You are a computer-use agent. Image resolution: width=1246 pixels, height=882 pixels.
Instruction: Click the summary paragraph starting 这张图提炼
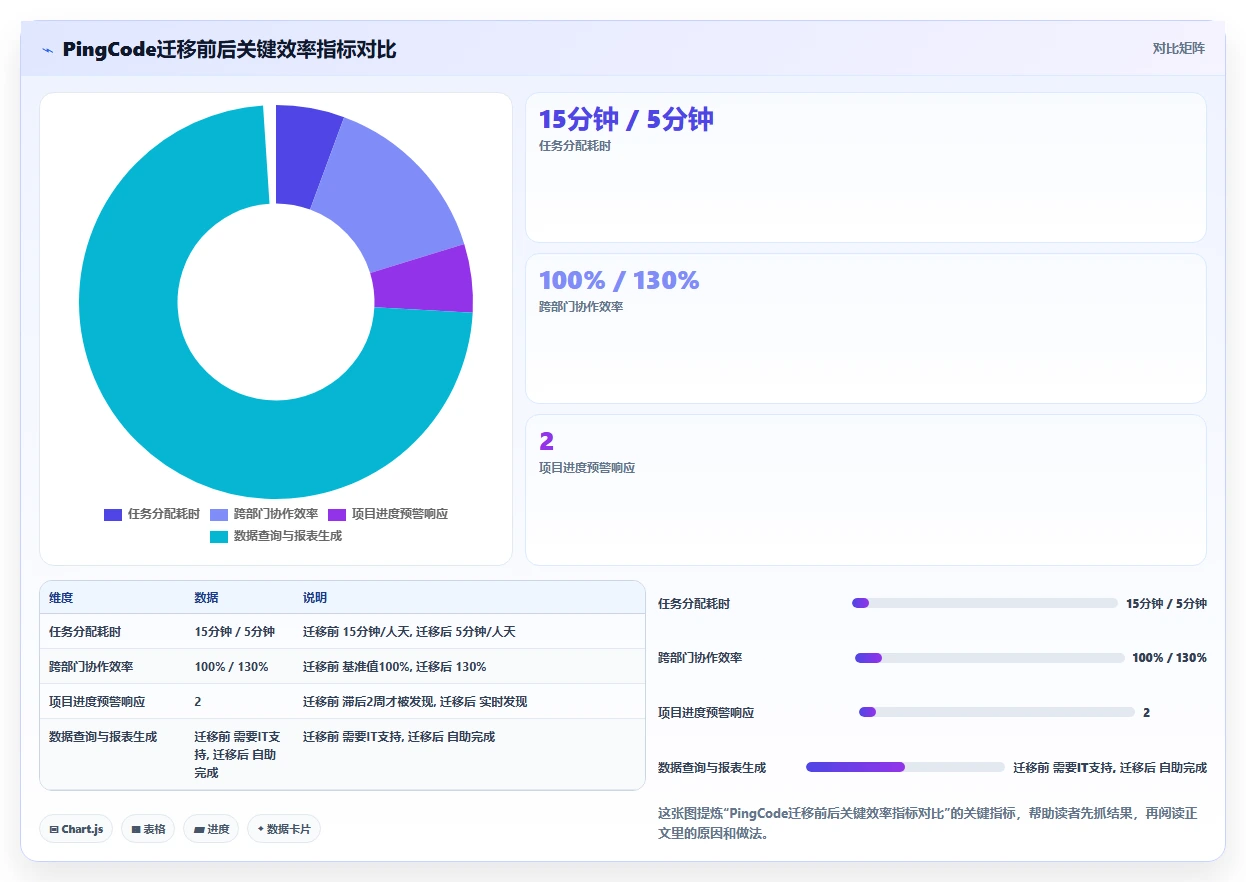pos(927,823)
